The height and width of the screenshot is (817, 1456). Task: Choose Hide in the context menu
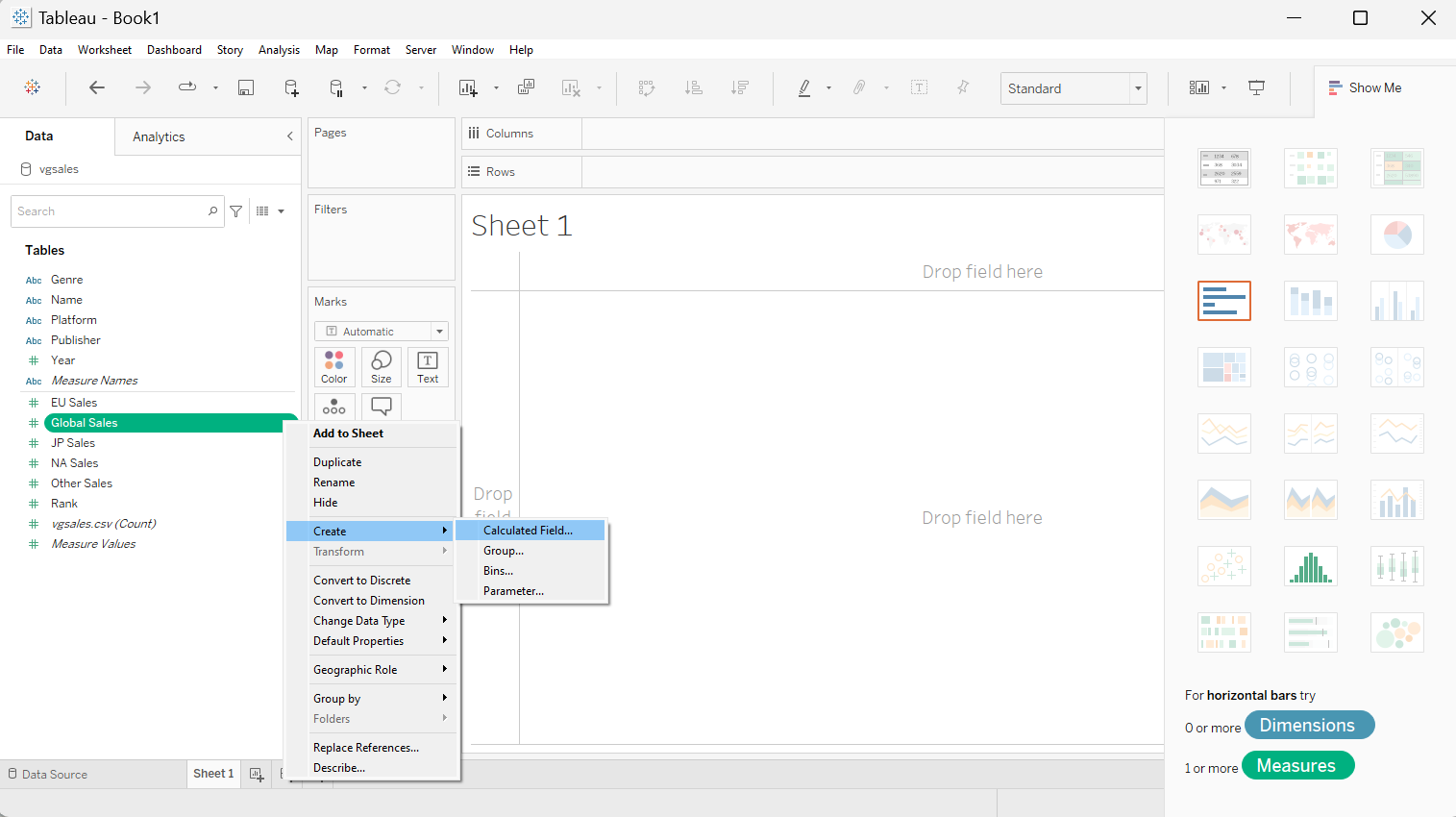373,503
